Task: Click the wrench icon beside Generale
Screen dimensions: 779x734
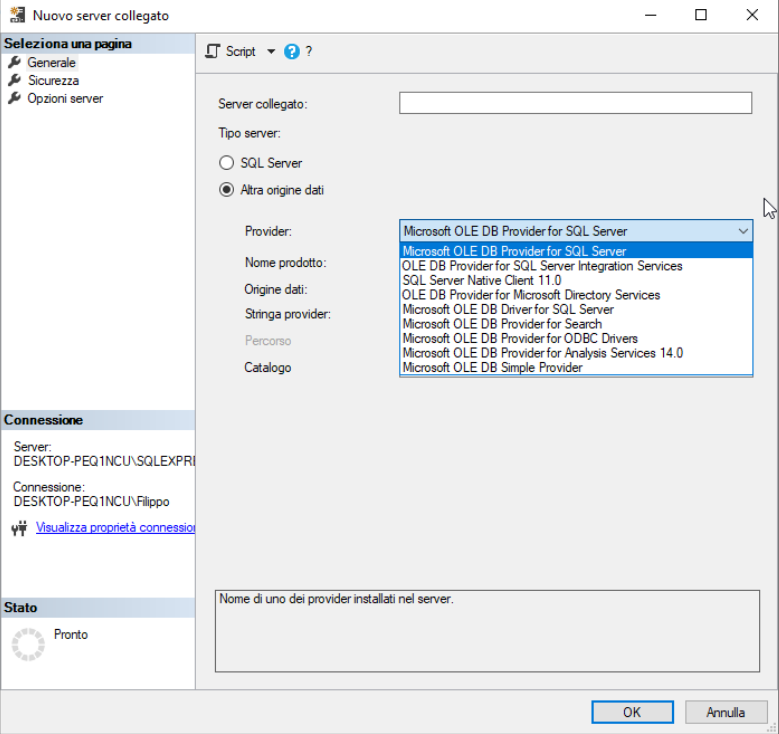Action: [x=14, y=62]
